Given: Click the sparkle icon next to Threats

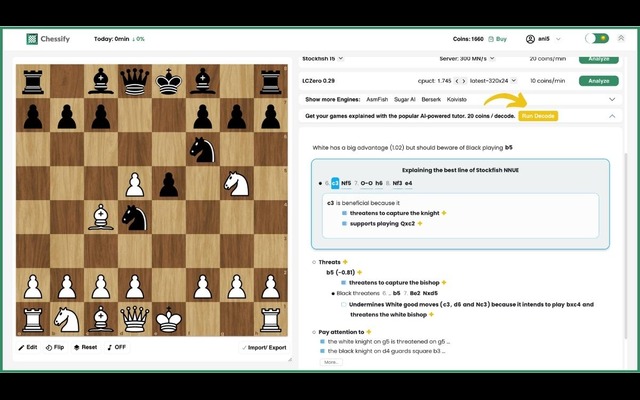Looking at the screenshot, I should (x=345, y=262).
